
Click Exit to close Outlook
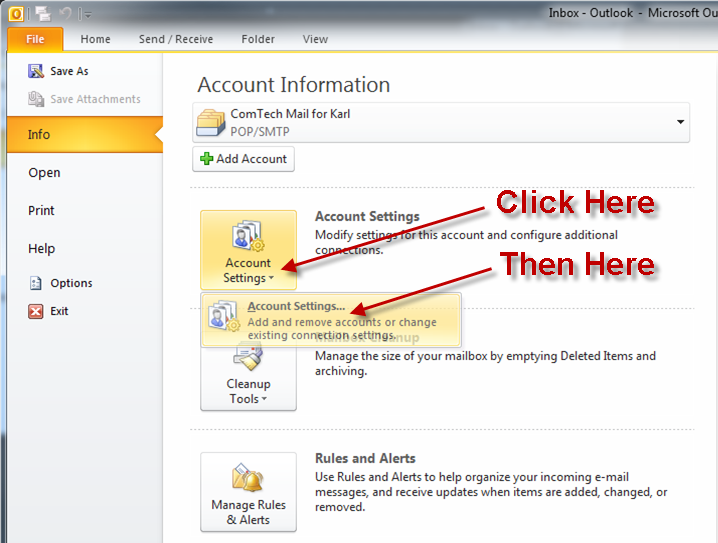point(59,311)
